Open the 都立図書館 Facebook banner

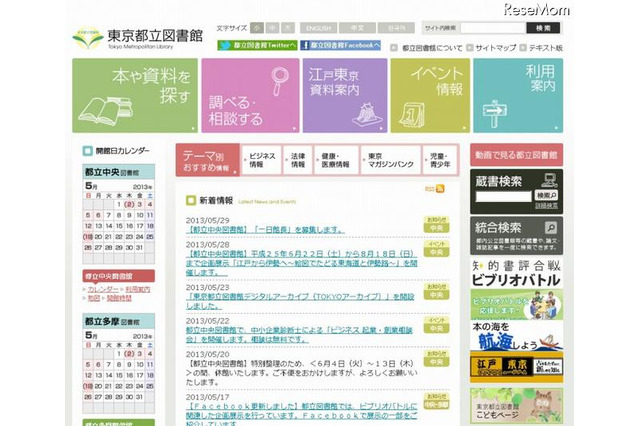(340, 45)
